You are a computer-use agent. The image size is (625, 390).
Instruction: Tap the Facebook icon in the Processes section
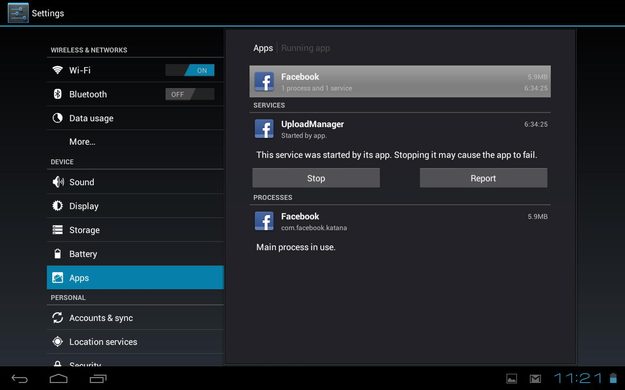[264, 221]
